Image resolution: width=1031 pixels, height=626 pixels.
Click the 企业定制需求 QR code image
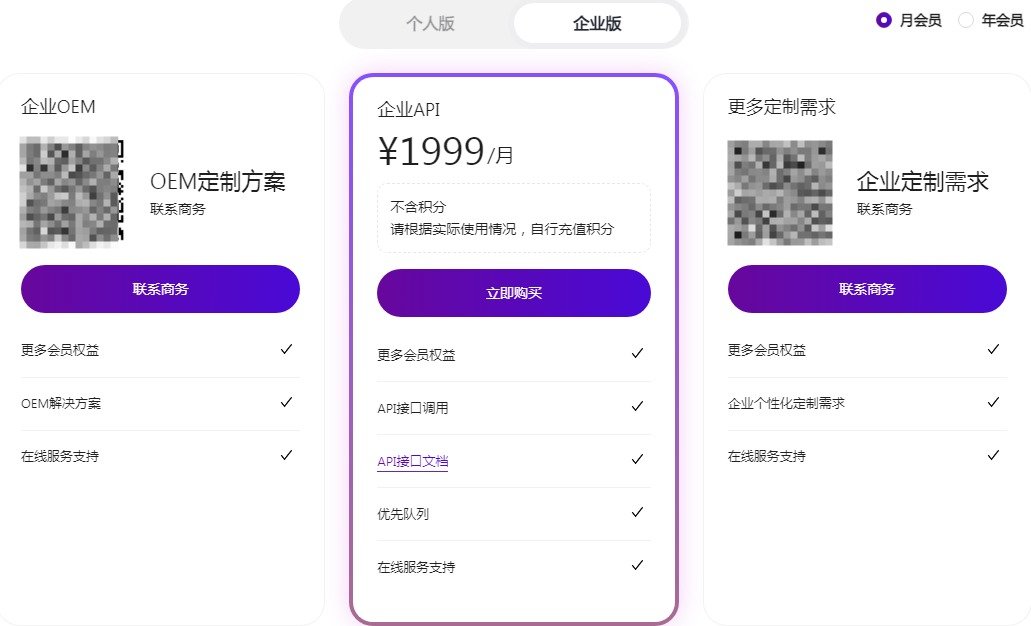click(780, 193)
